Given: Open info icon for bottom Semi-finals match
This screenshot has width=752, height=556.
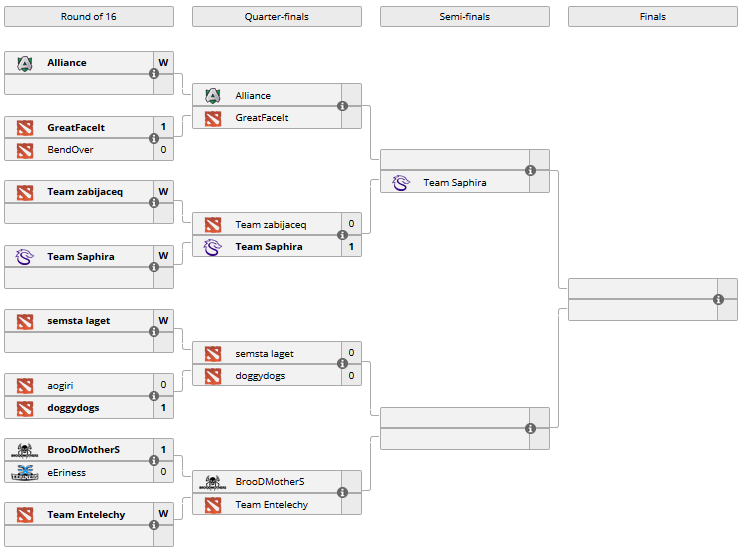Looking at the screenshot, I should pos(530,429).
